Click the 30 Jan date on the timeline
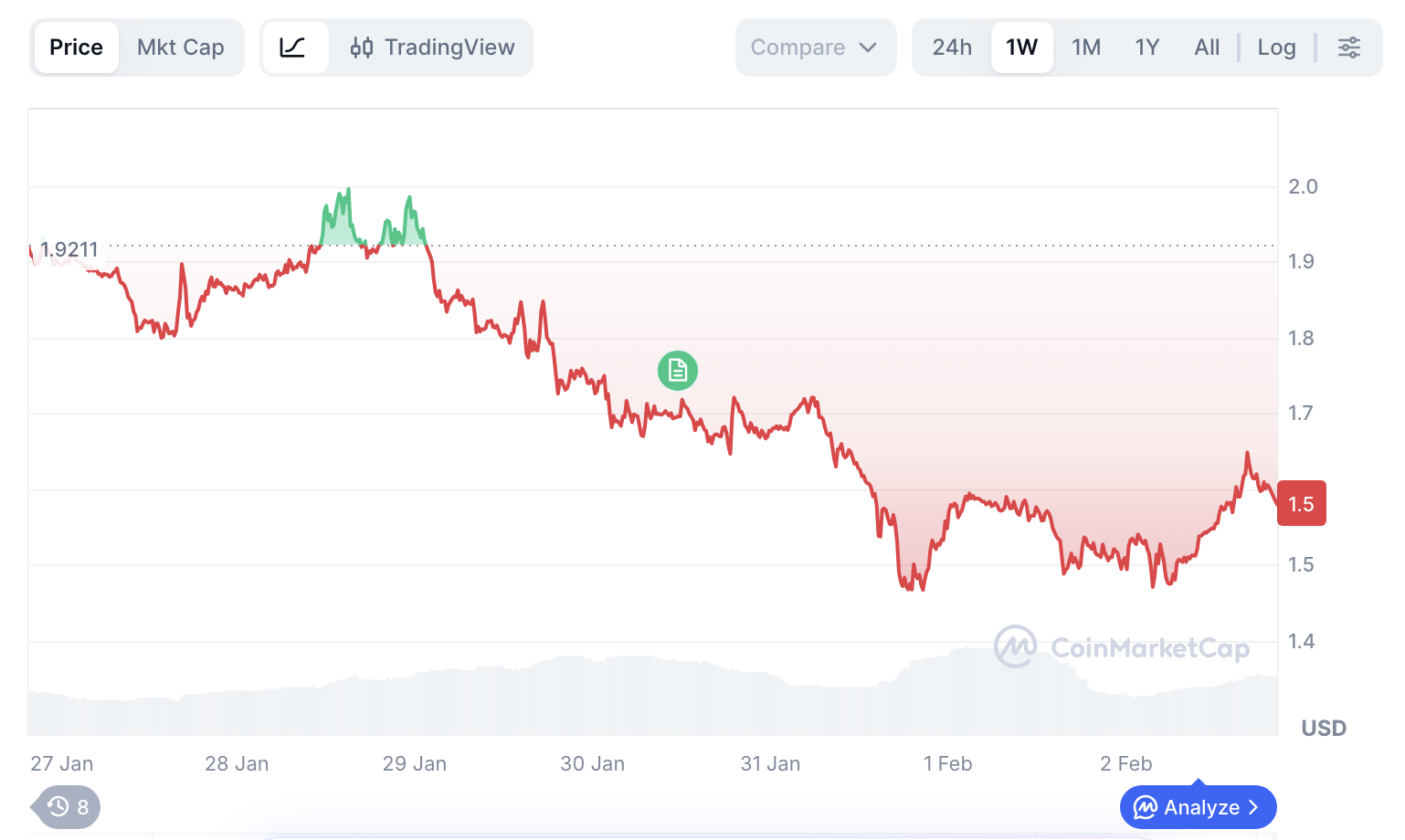The height and width of the screenshot is (840, 1405). click(592, 764)
